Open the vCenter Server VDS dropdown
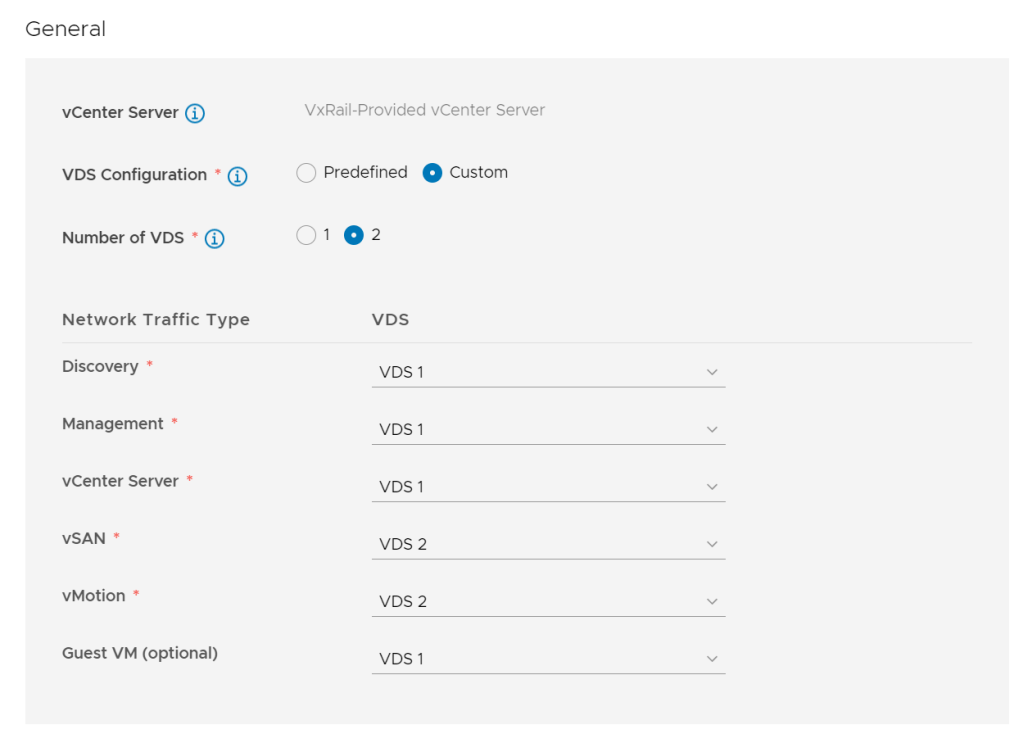The height and width of the screenshot is (734, 1023). [547, 487]
